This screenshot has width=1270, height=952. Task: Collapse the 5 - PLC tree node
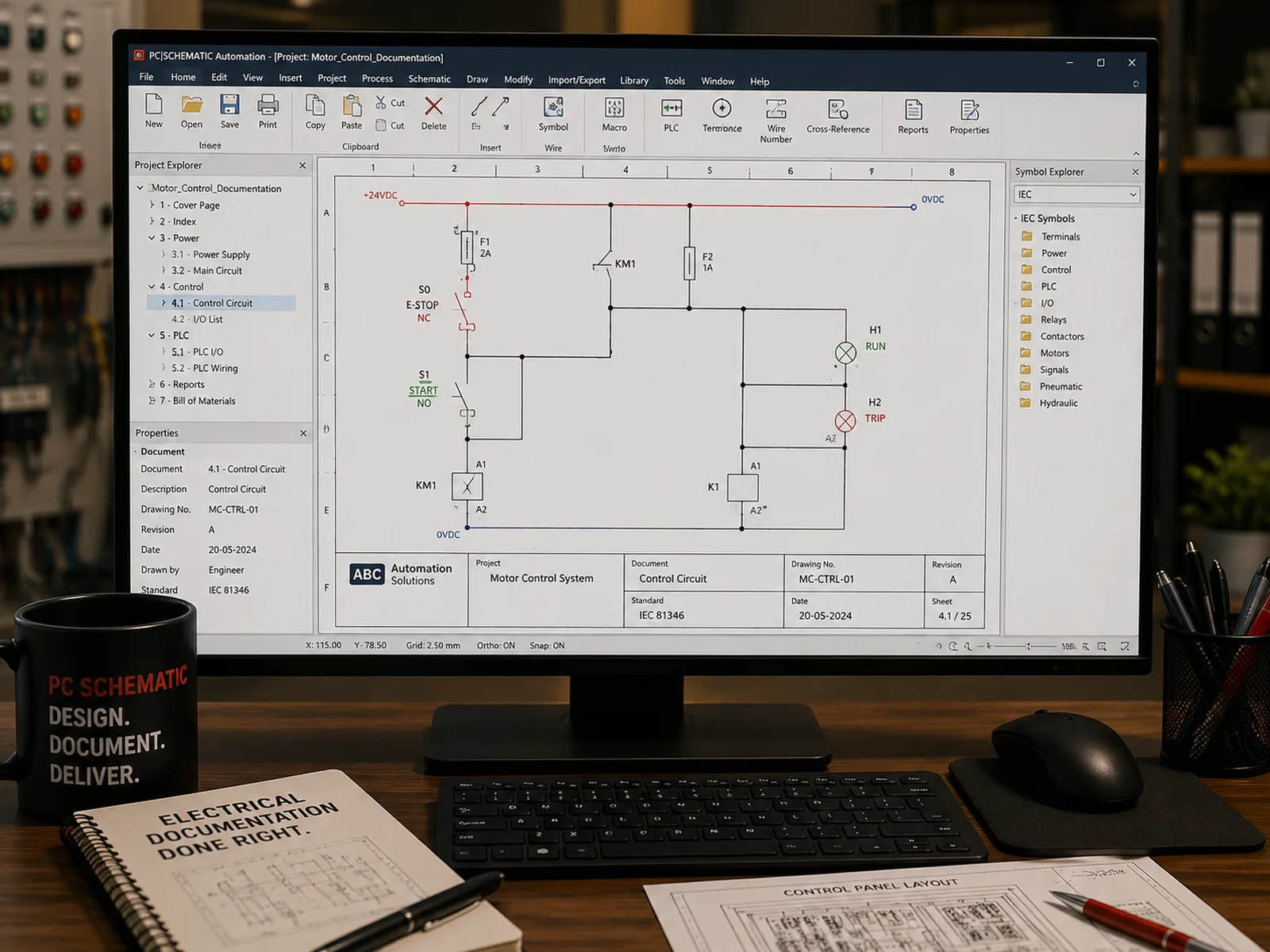click(152, 335)
